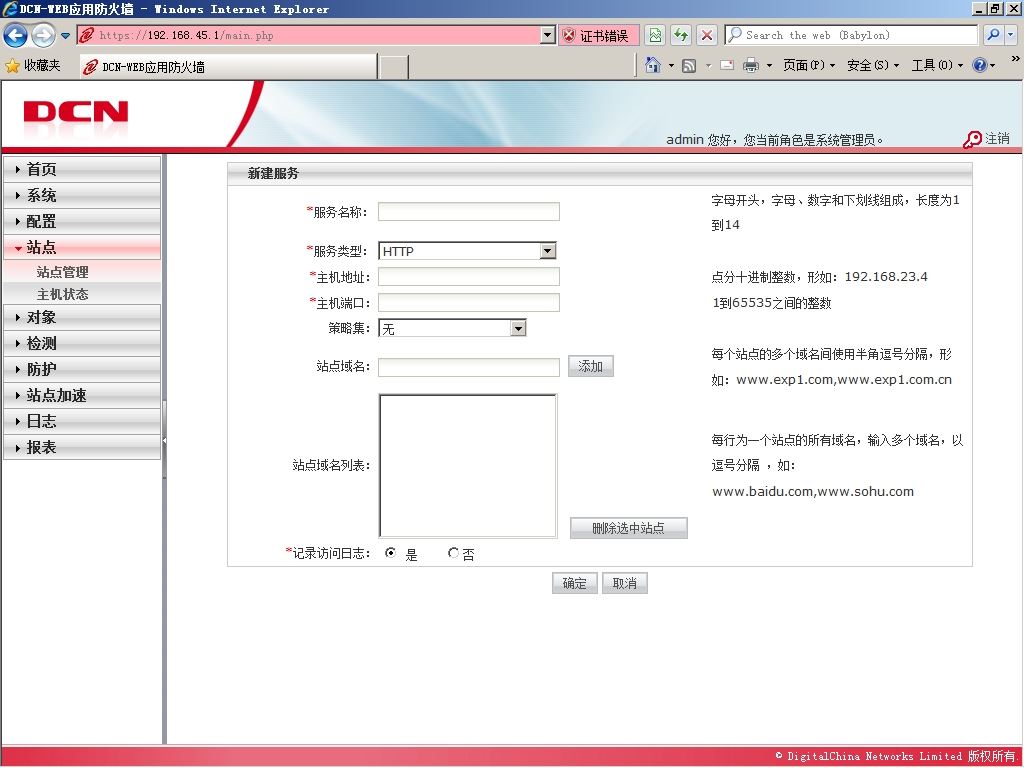Open the print options dropdown arrow

[769, 66]
